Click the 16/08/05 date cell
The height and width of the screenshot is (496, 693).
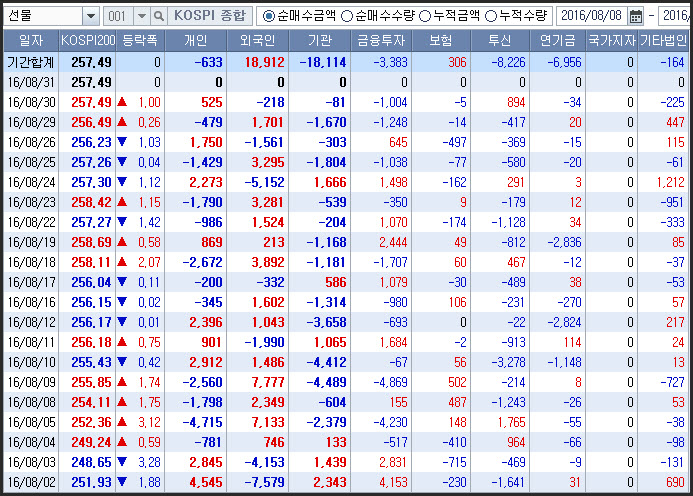31,422
